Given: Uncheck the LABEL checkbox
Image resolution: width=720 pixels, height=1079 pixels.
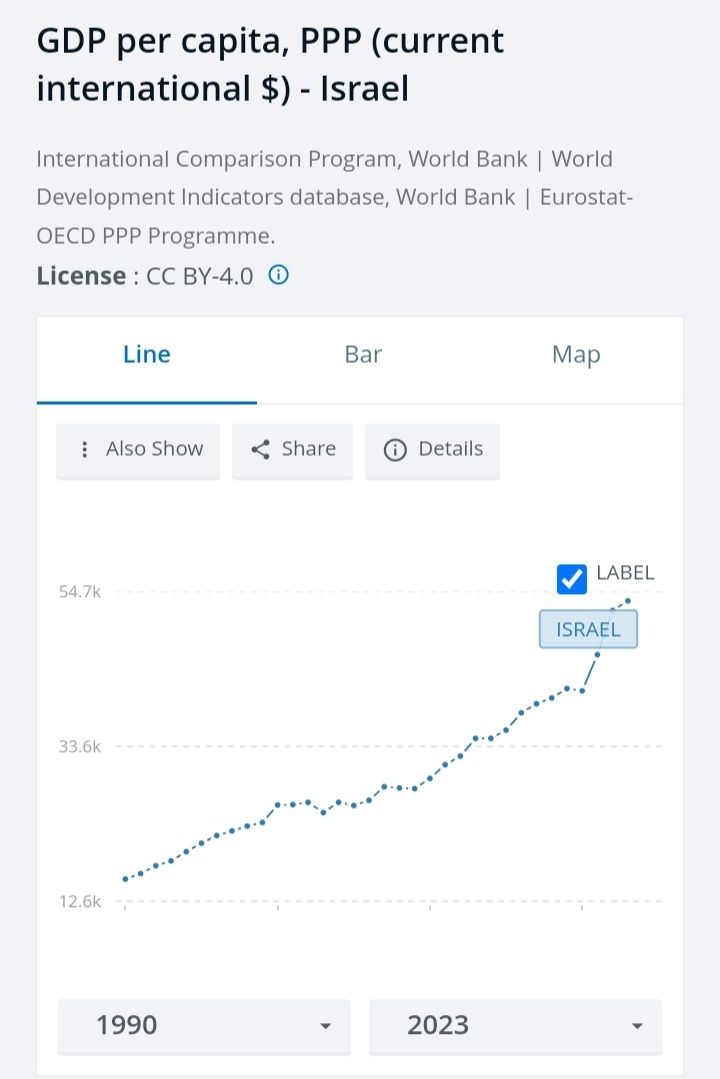Looking at the screenshot, I should (572, 578).
